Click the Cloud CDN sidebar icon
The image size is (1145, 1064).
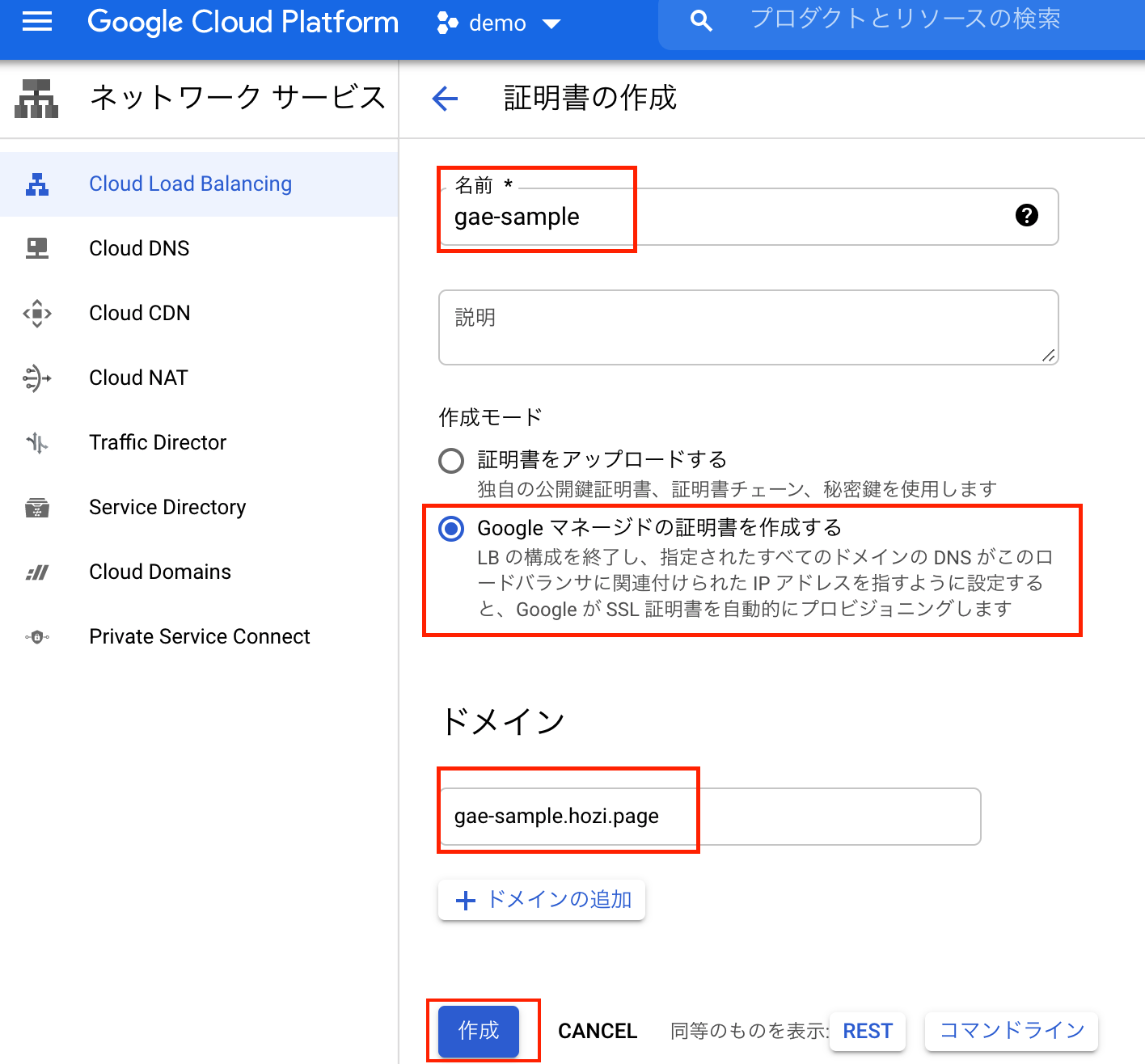coord(37,313)
